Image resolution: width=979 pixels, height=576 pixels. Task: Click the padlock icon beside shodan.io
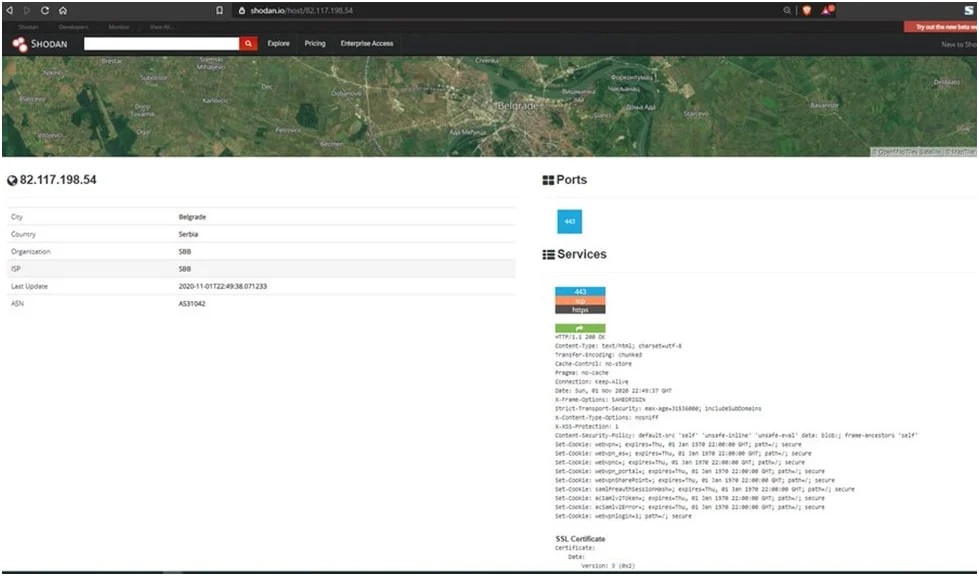pos(241,10)
